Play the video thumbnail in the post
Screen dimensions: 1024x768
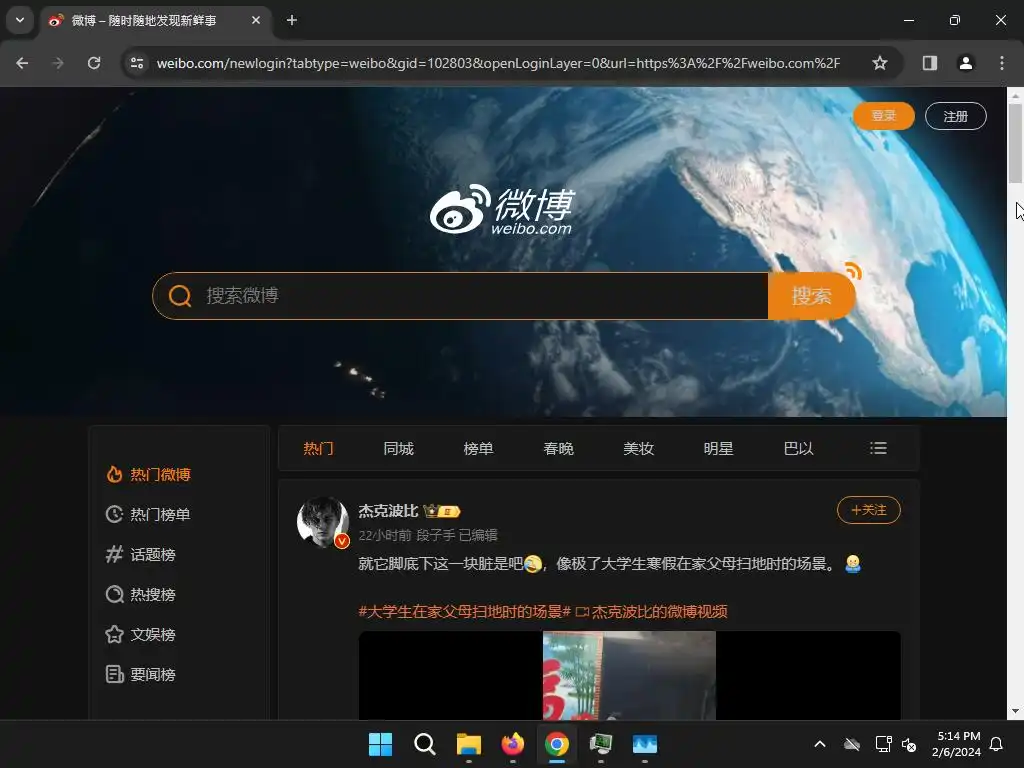point(630,675)
